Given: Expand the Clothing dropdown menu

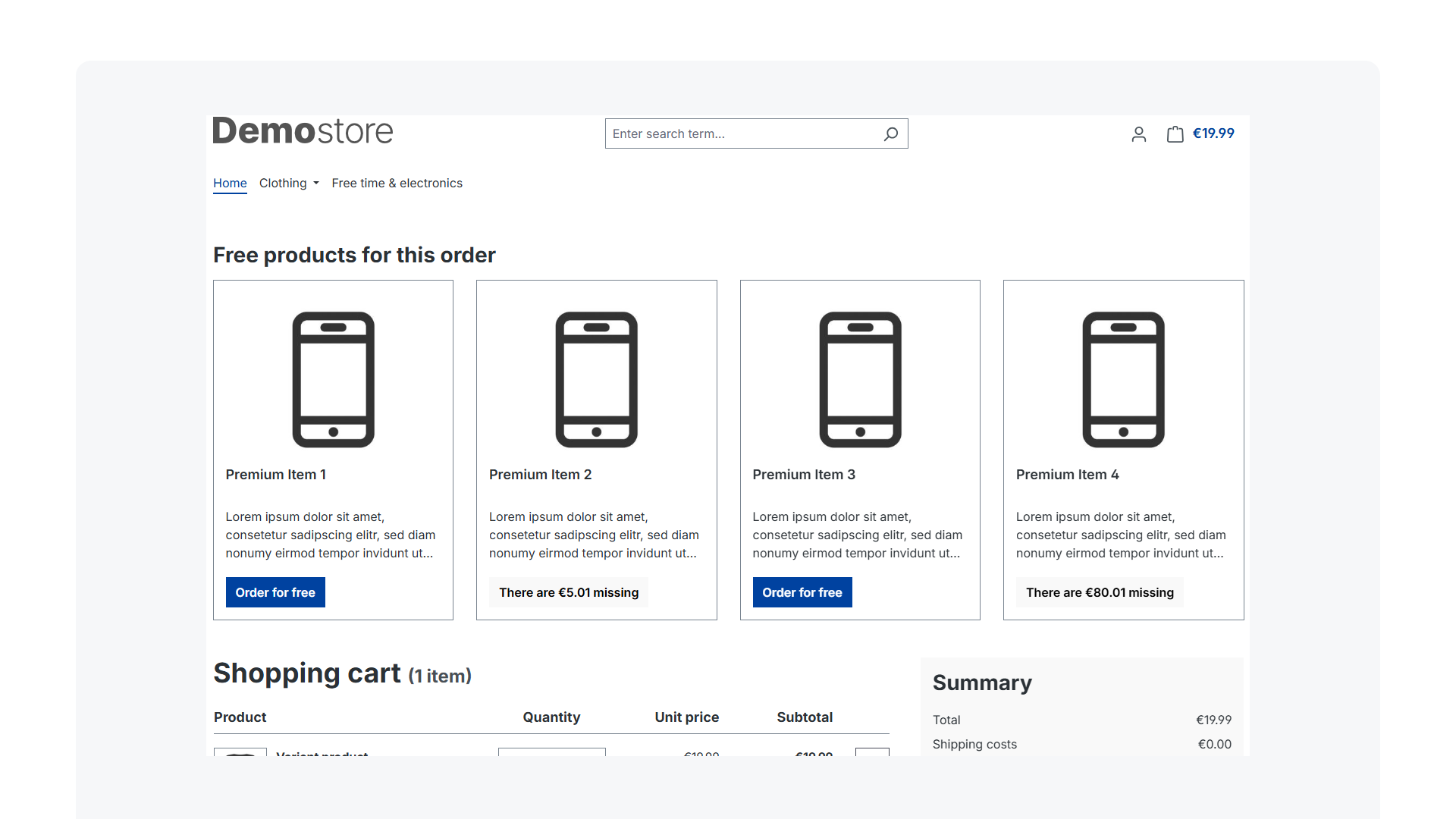Looking at the screenshot, I should click(x=289, y=184).
